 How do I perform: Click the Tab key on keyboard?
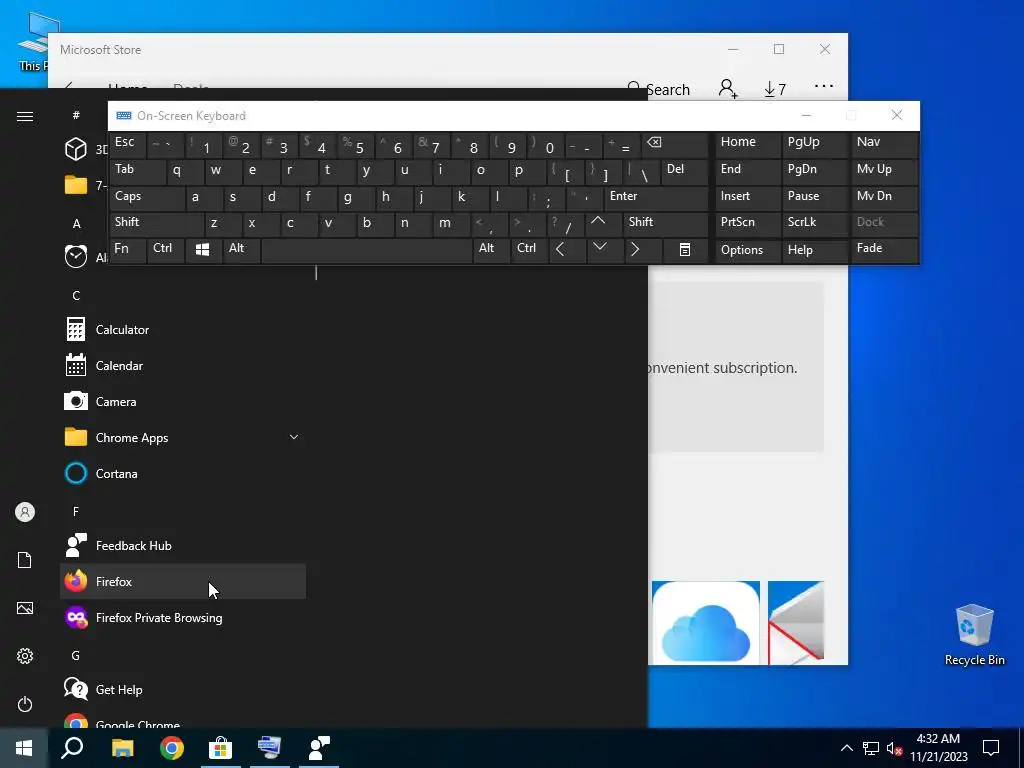tap(137, 171)
